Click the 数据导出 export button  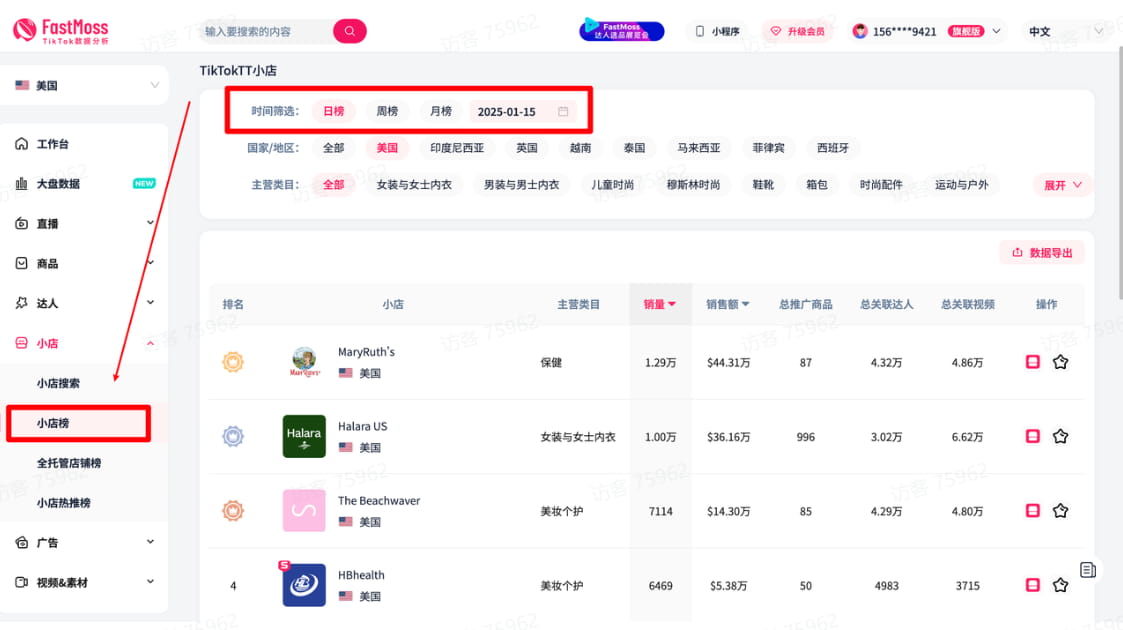(x=1041, y=252)
